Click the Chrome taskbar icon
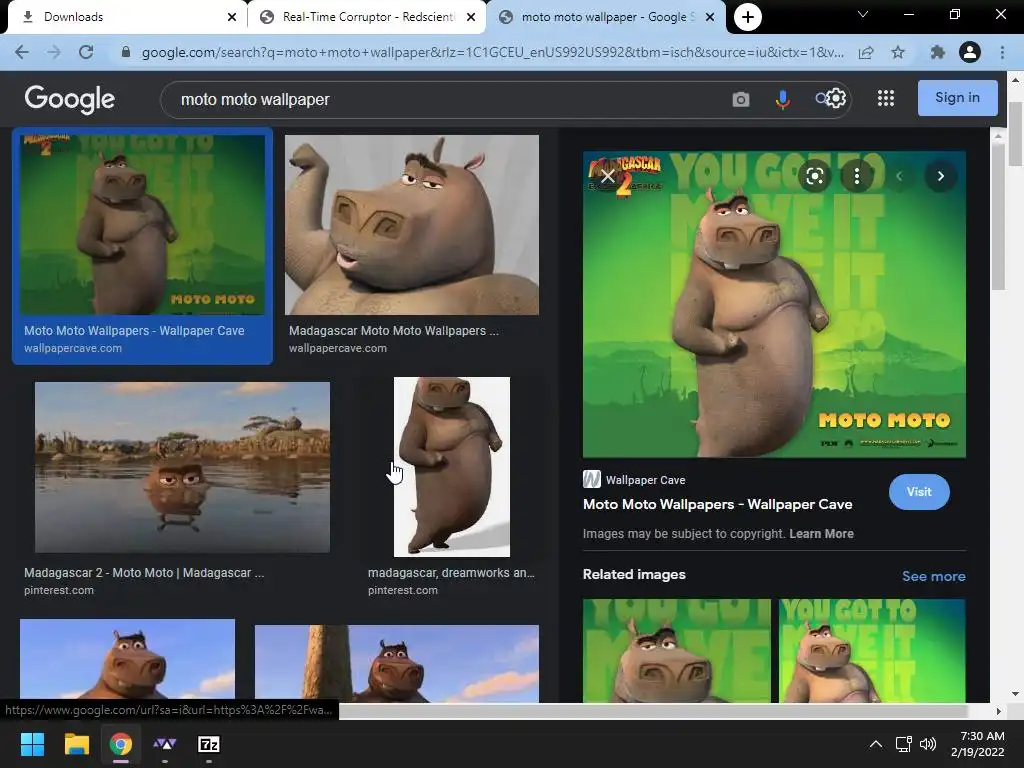Image resolution: width=1024 pixels, height=768 pixels. tap(121, 744)
